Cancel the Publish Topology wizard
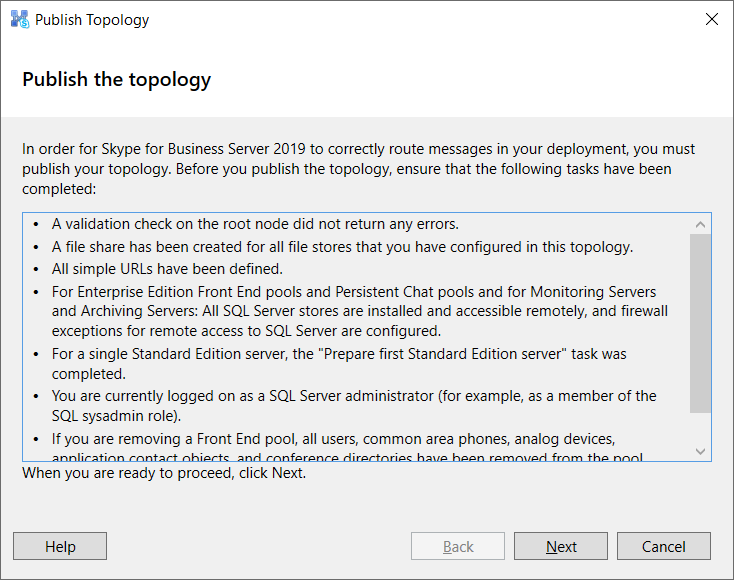 (x=663, y=546)
